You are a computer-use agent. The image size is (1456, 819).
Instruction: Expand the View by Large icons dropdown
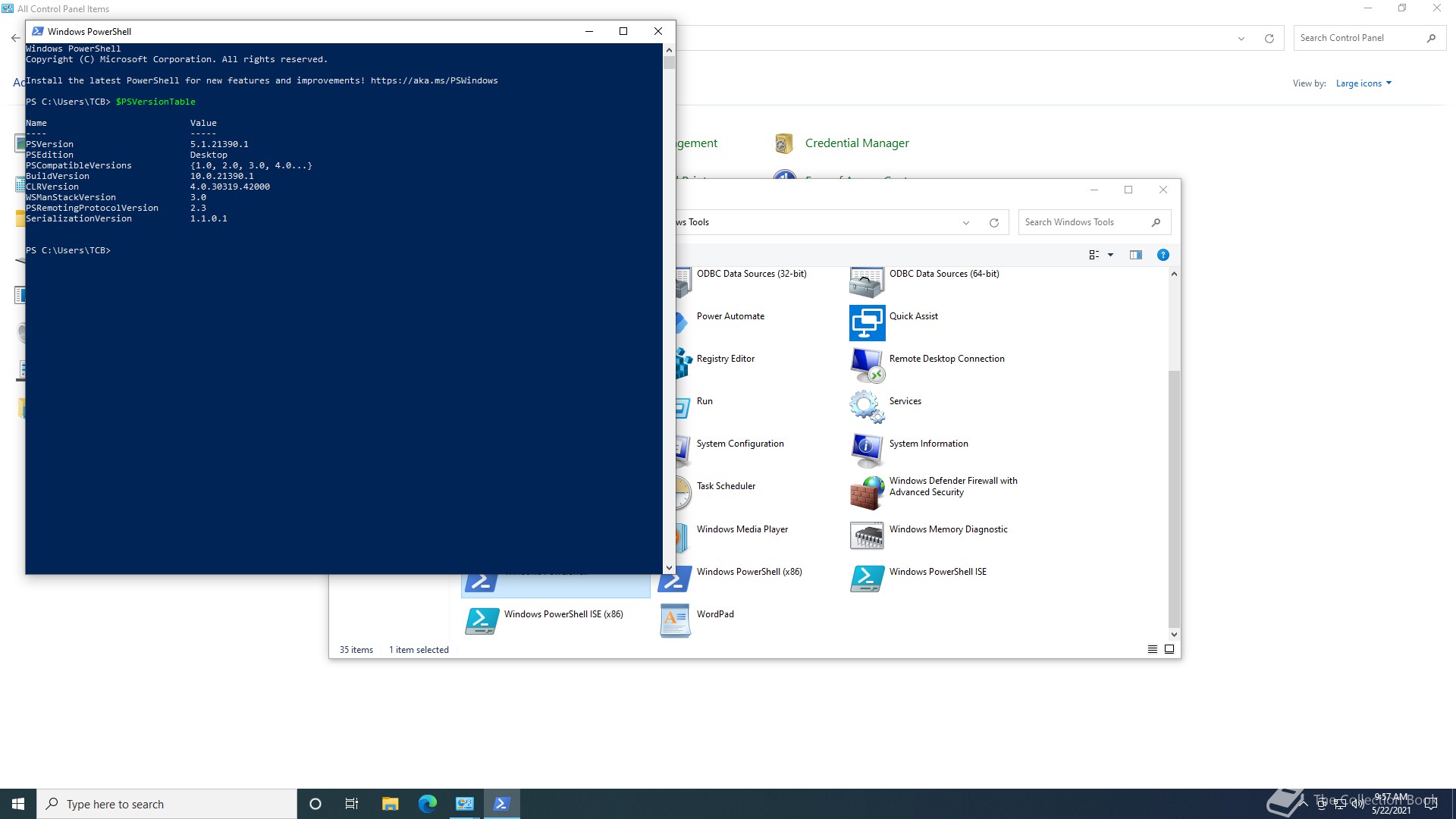(1363, 83)
